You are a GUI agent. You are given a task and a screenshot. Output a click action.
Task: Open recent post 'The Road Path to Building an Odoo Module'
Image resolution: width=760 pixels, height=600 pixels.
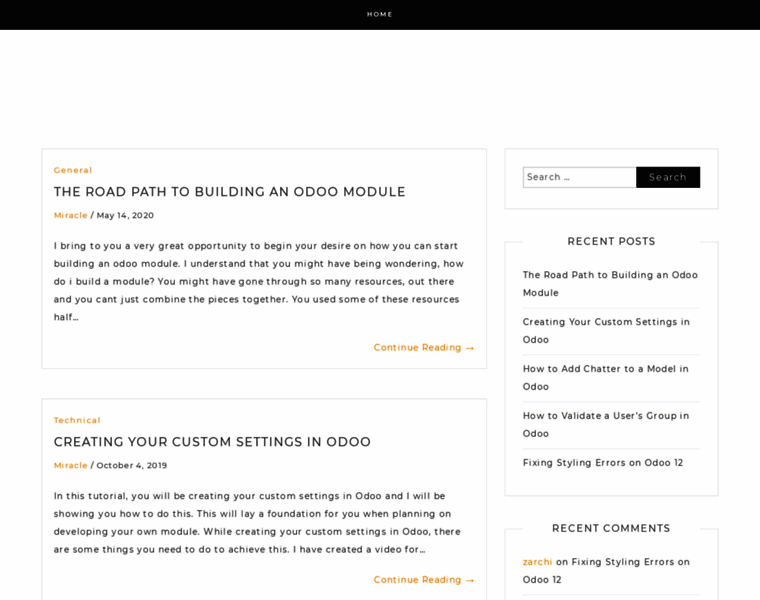610,284
